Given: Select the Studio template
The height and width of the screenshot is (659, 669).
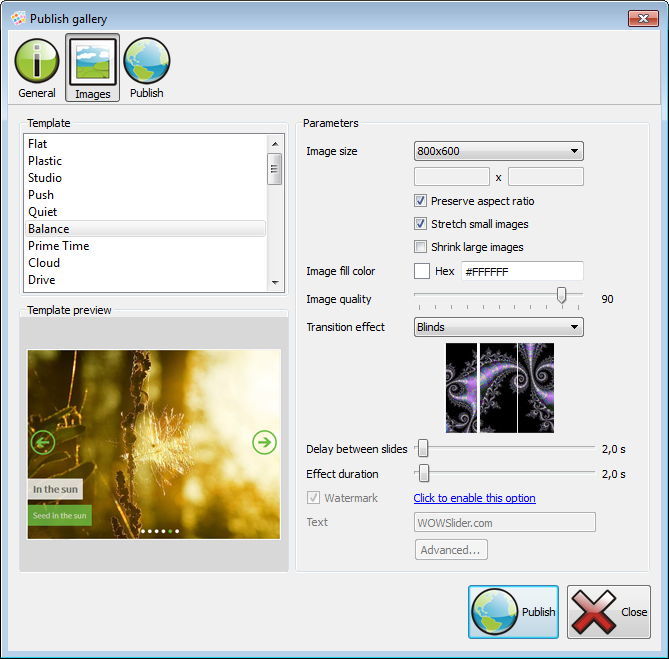Looking at the screenshot, I should click(145, 178).
